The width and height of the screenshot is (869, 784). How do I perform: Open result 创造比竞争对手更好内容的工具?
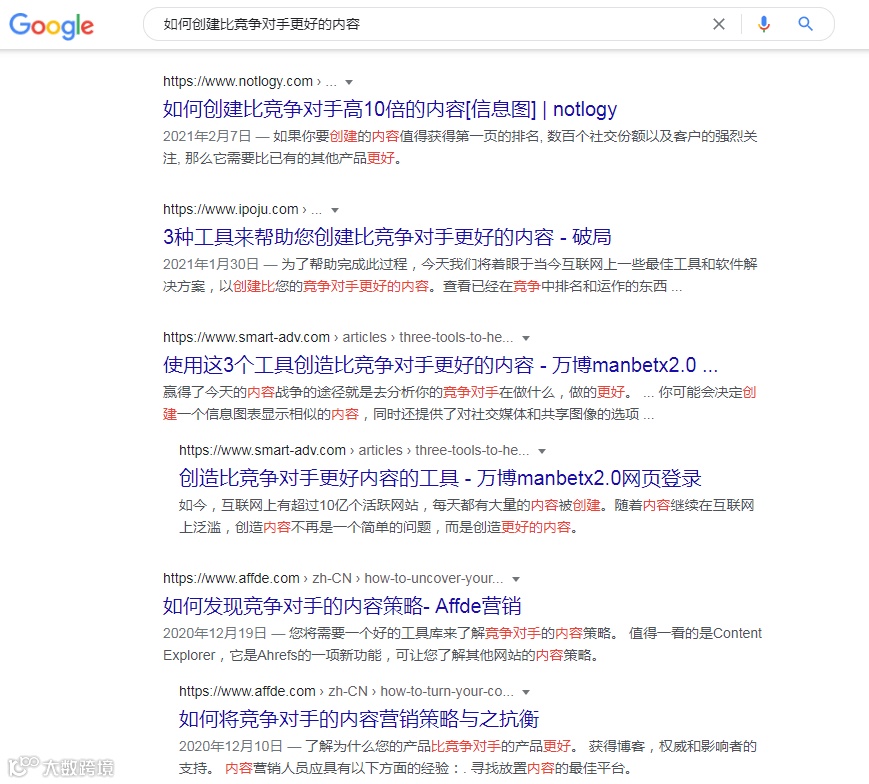point(440,478)
